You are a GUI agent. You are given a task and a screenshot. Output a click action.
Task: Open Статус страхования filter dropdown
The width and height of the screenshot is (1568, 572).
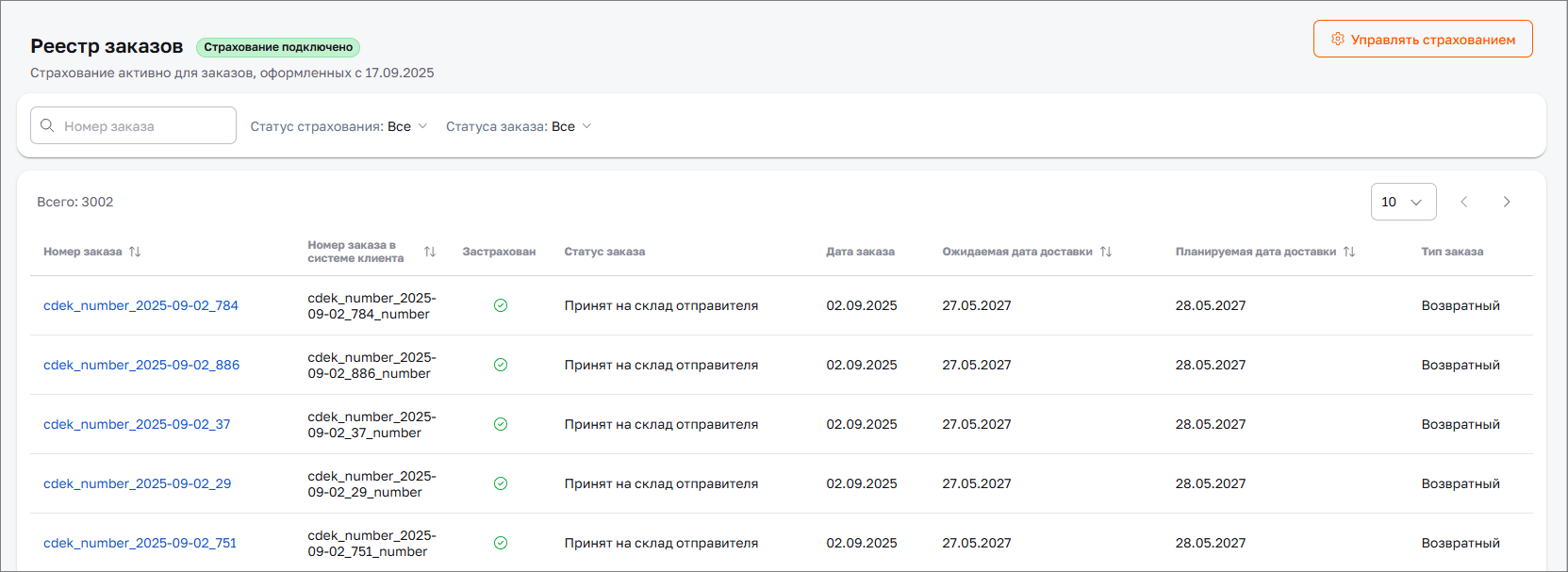pos(338,126)
